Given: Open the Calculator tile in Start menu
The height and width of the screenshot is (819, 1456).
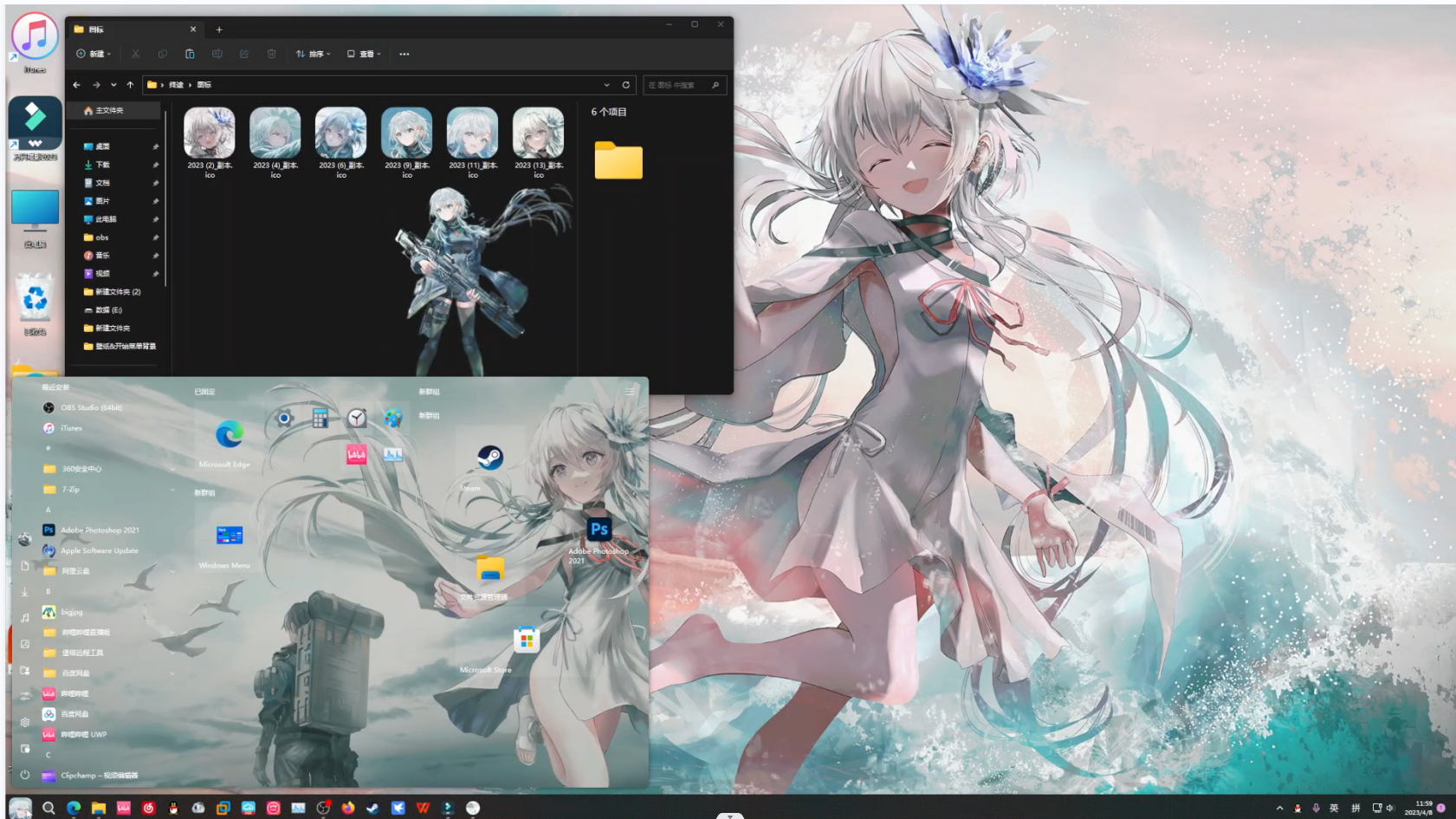Looking at the screenshot, I should pos(320,419).
